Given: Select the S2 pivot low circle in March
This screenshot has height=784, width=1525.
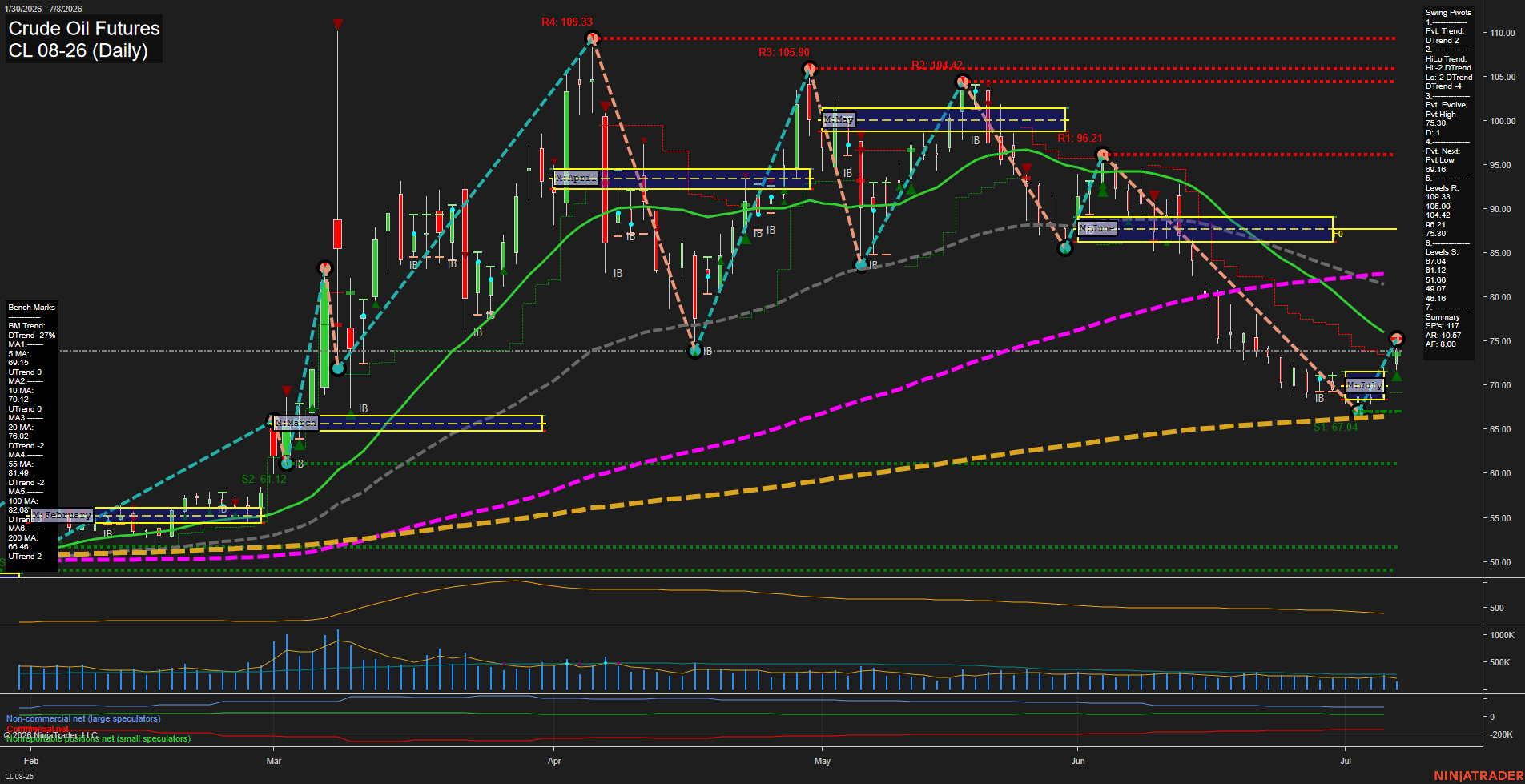Looking at the screenshot, I should pyautogui.click(x=287, y=463).
